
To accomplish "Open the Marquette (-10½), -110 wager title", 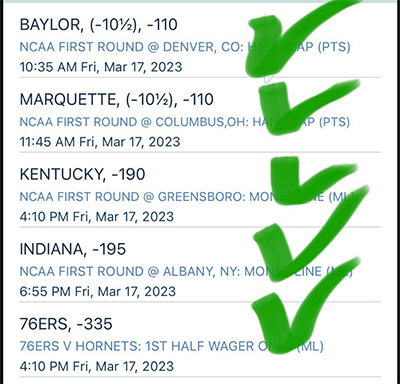I will (117, 100).
